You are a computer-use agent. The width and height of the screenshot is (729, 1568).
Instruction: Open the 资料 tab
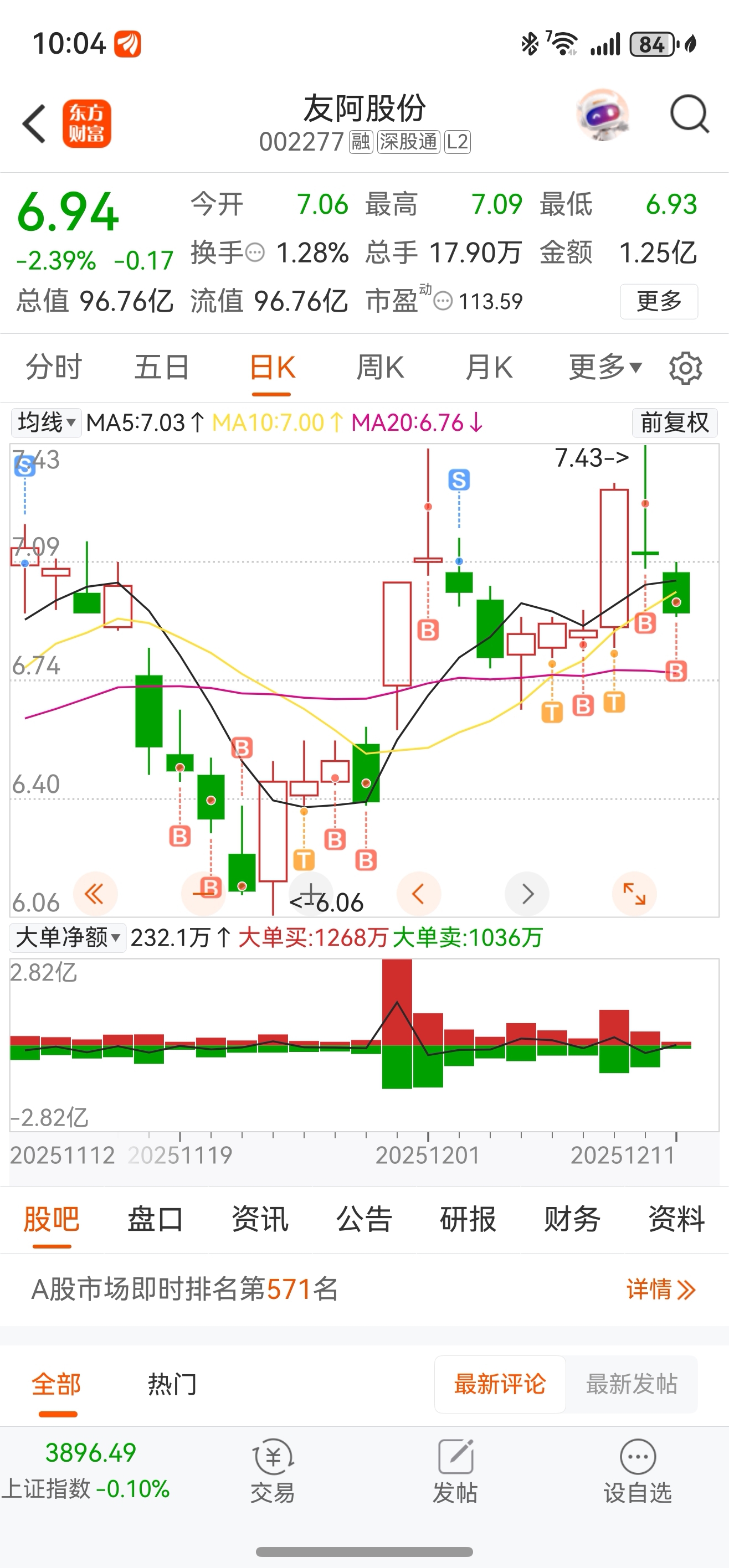[676, 1219]
